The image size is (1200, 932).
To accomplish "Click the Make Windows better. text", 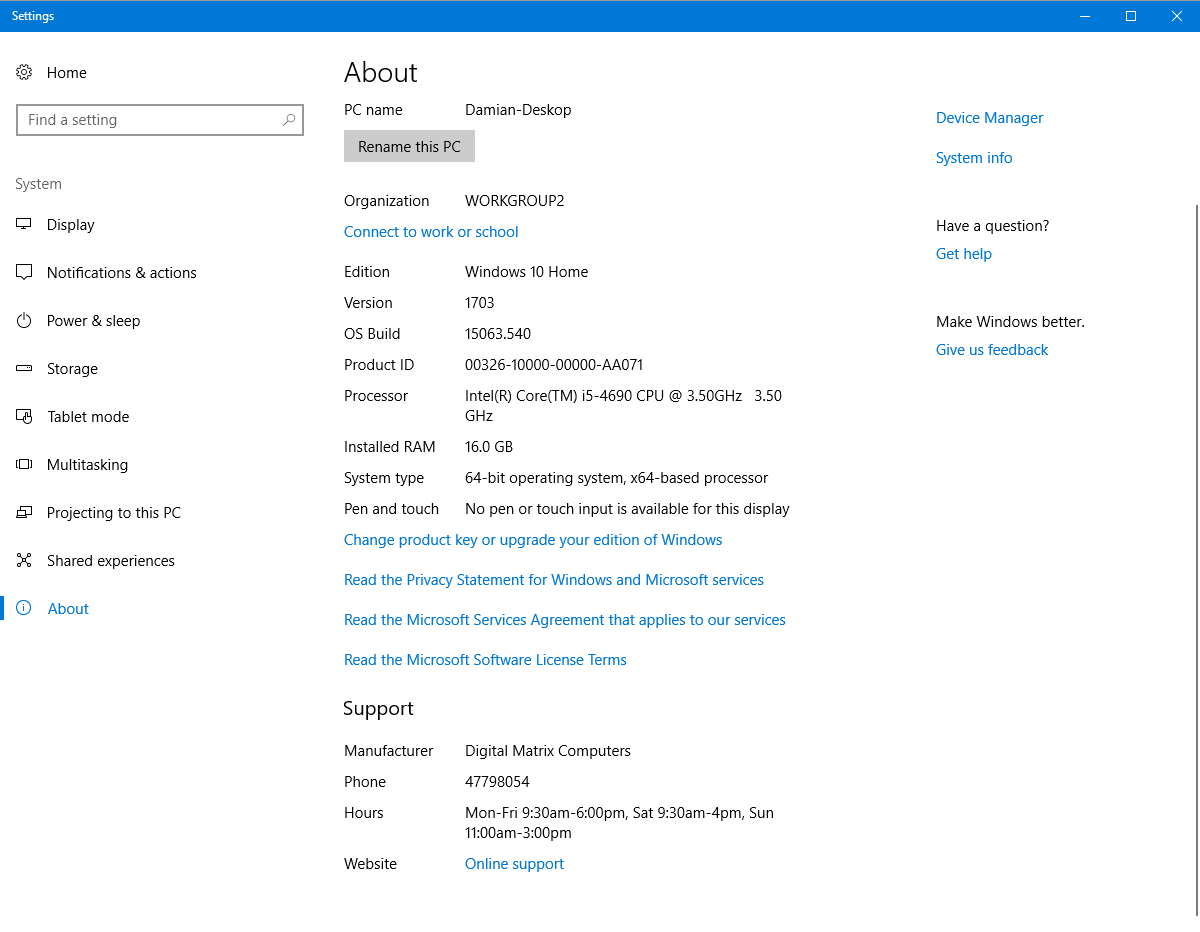I will pos(1010,322).
